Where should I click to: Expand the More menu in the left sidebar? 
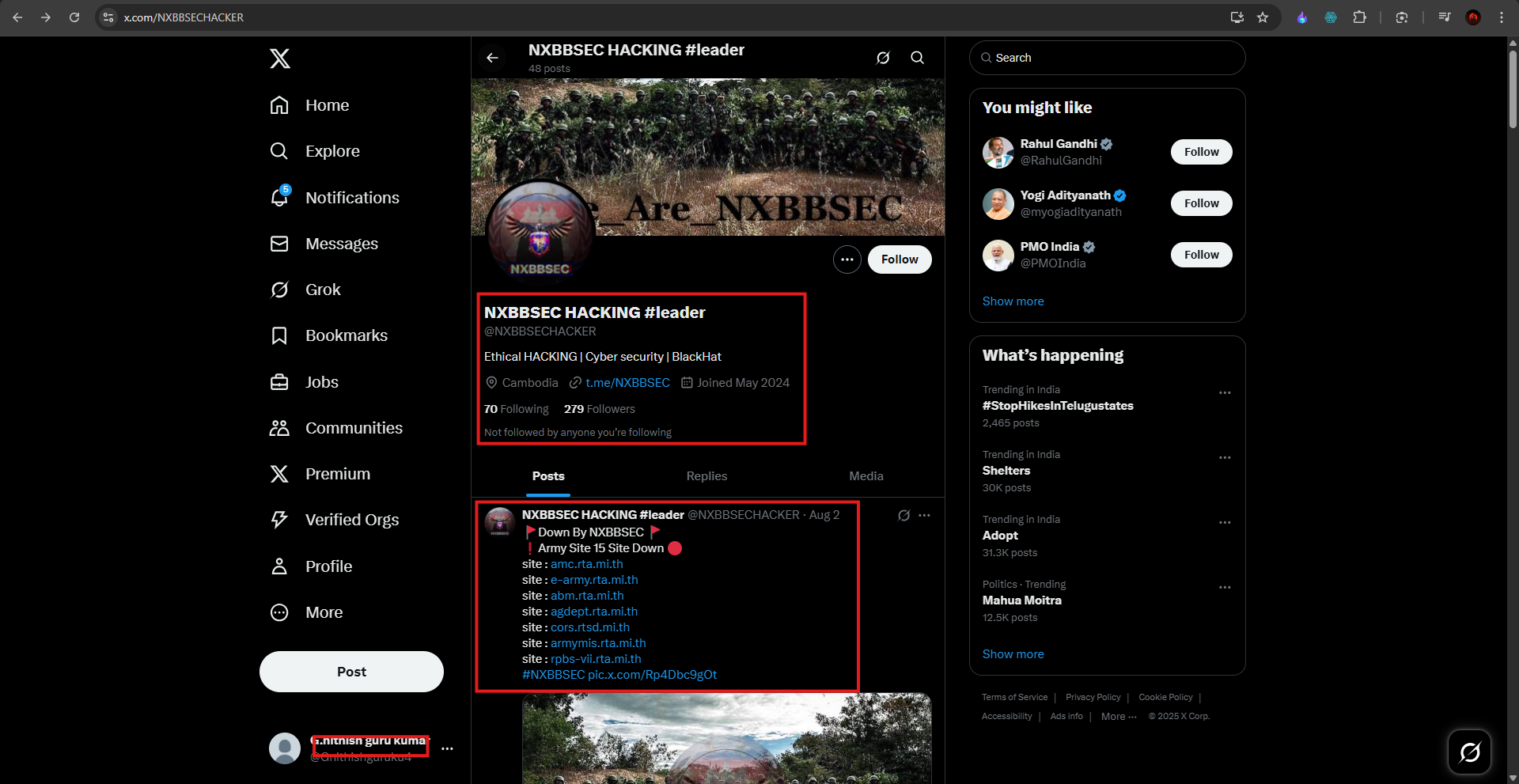(x=307, y=612)
